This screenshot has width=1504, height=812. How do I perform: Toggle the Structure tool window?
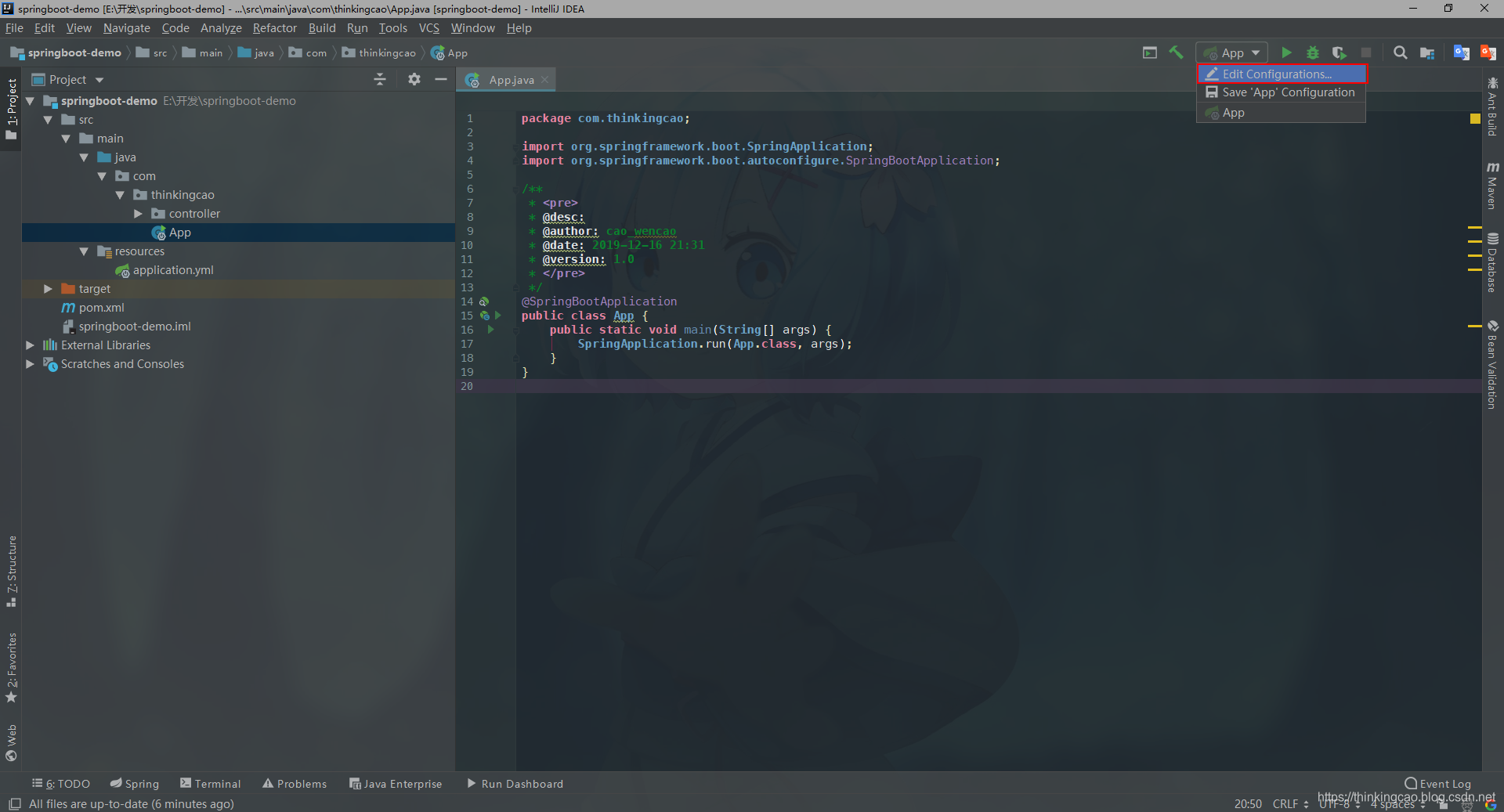[x=11, y=572]
